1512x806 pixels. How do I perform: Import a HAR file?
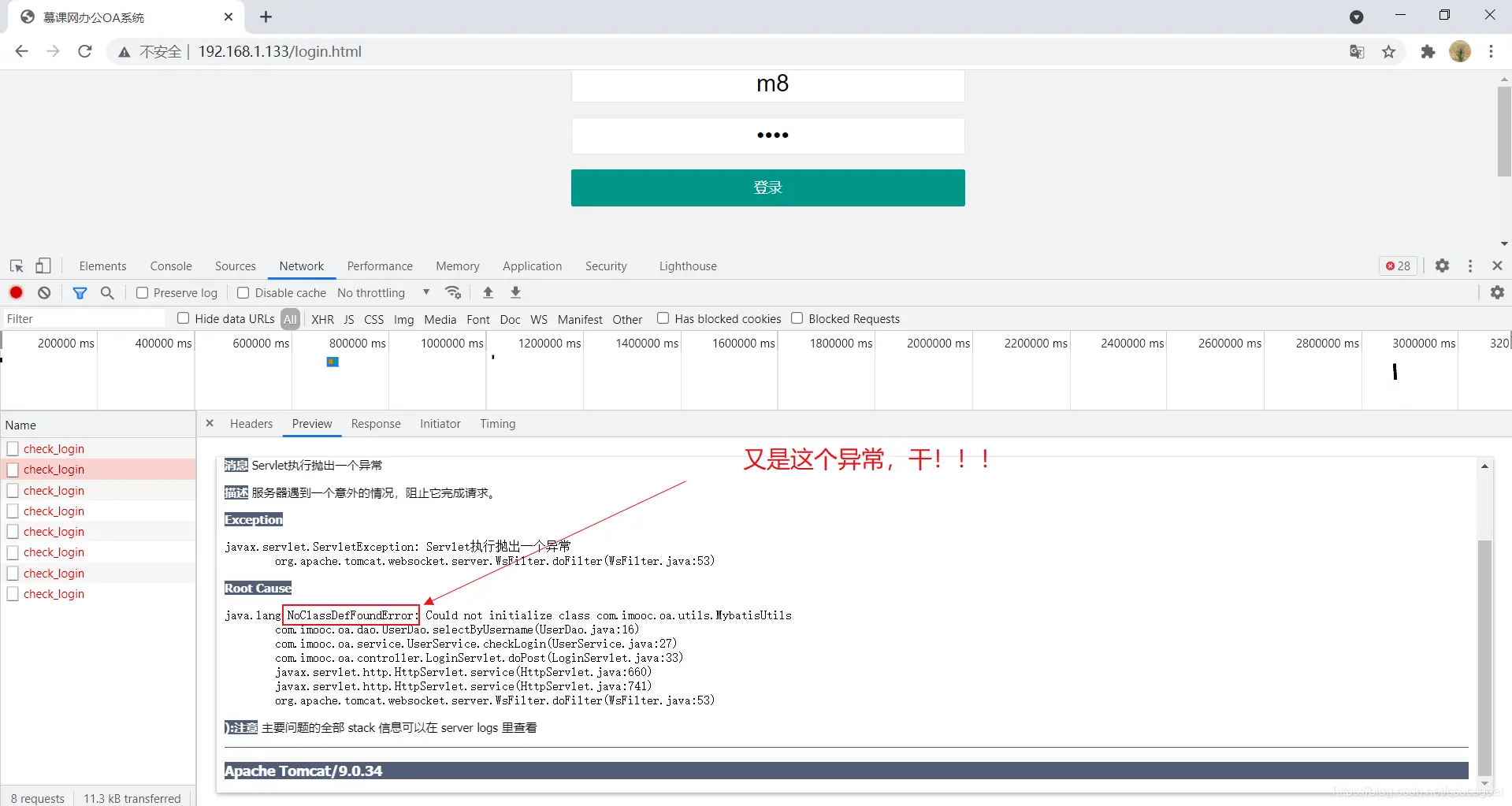point(488,292)
